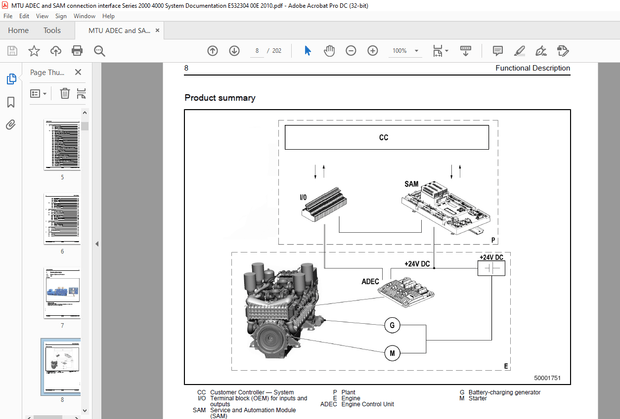Screen dimensions: 620x419
Task: Zoom in with the plus button
Action: tap(372, 51)
